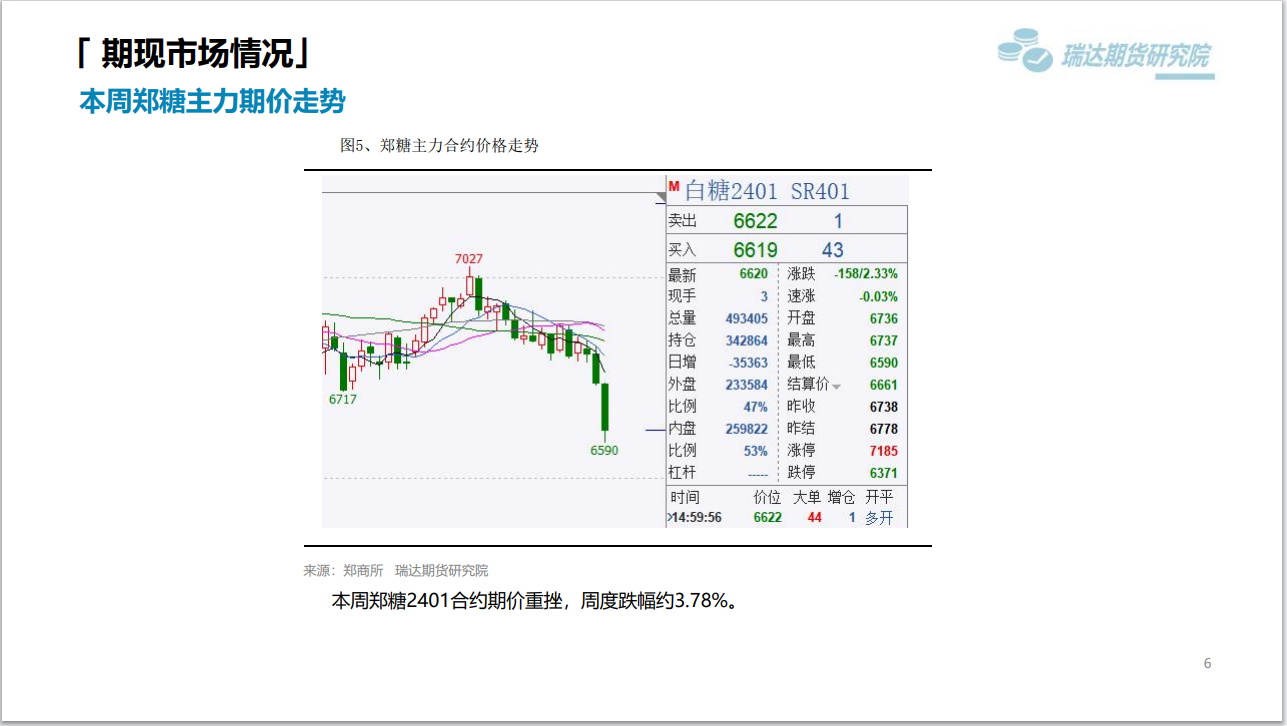Click the blue current price marker line
This screenshot has width=1287, height=726.
pyautogui.click(x=654, y=430)
